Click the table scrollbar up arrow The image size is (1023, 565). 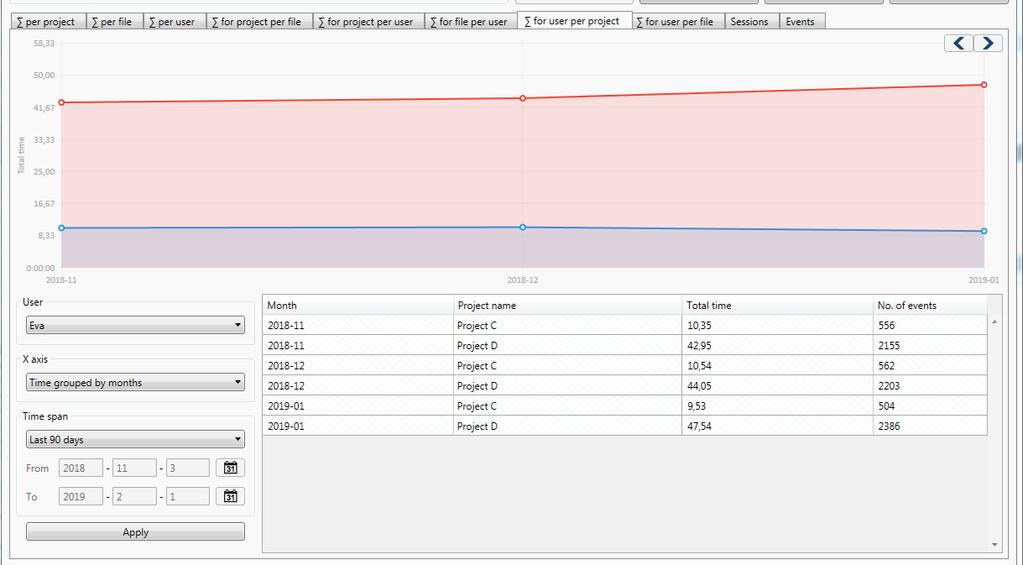click(994, 322)
